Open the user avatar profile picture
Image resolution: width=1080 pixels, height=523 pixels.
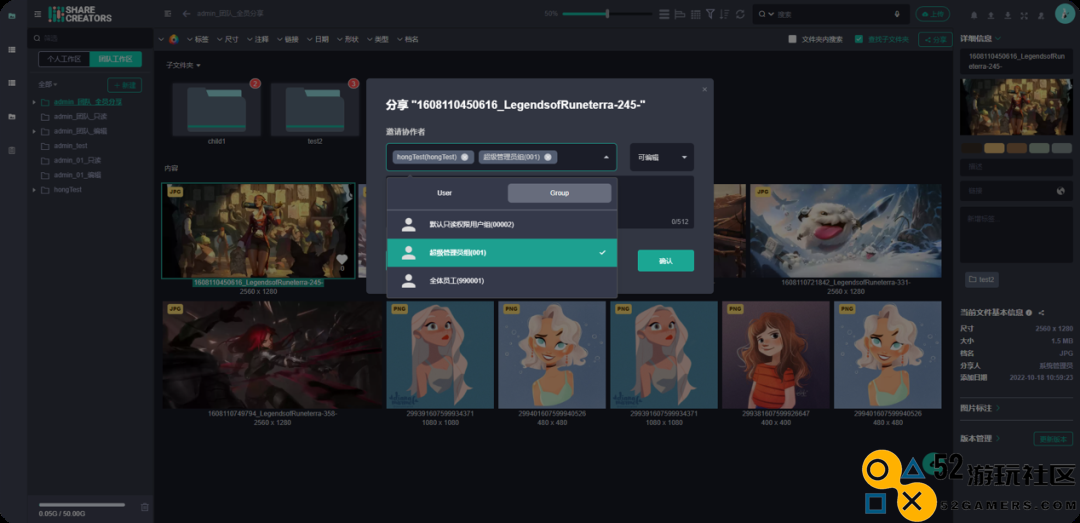point(1064,14)
